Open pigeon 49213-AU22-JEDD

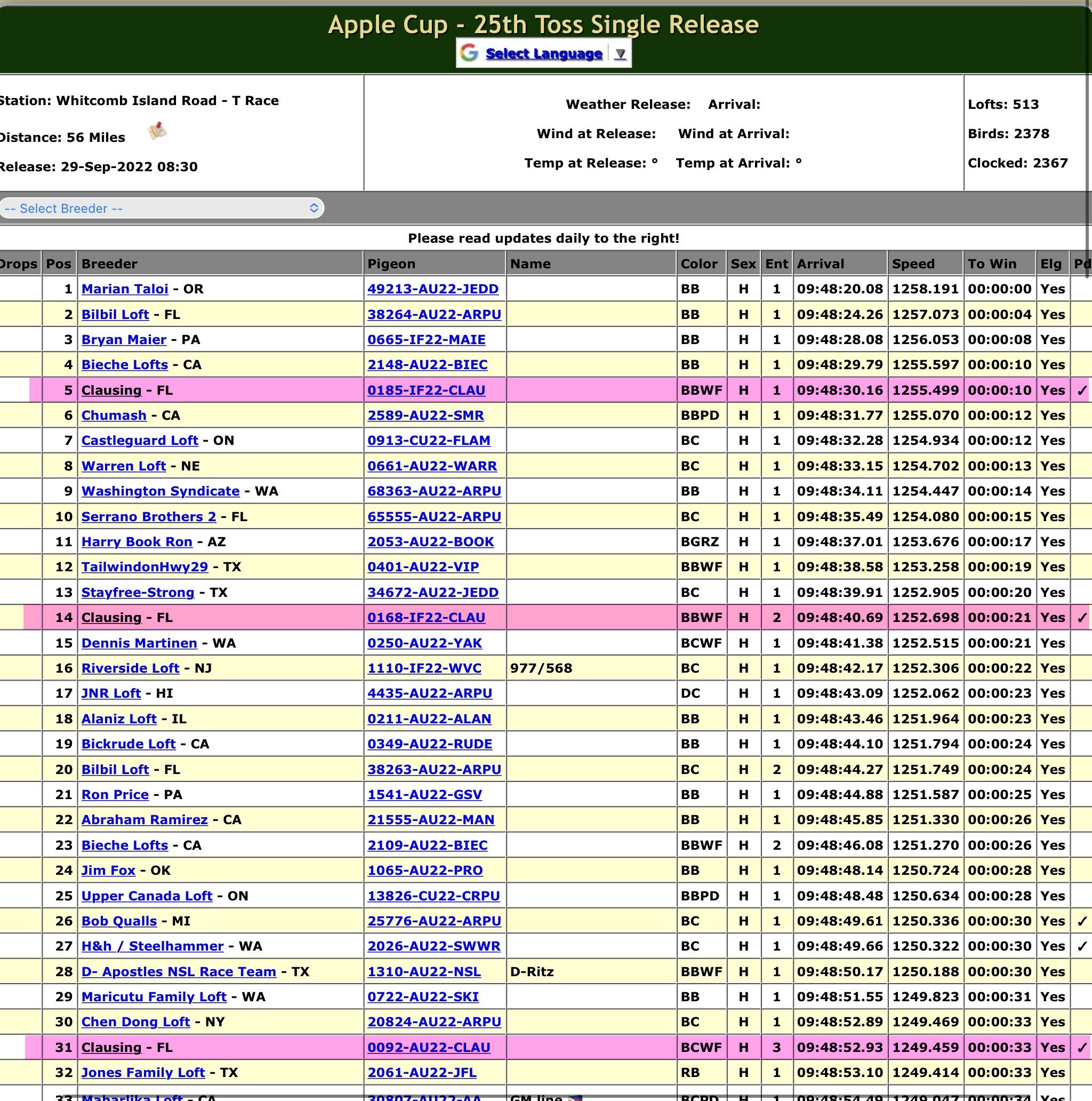pyautogui.click(x=433, y=289)
